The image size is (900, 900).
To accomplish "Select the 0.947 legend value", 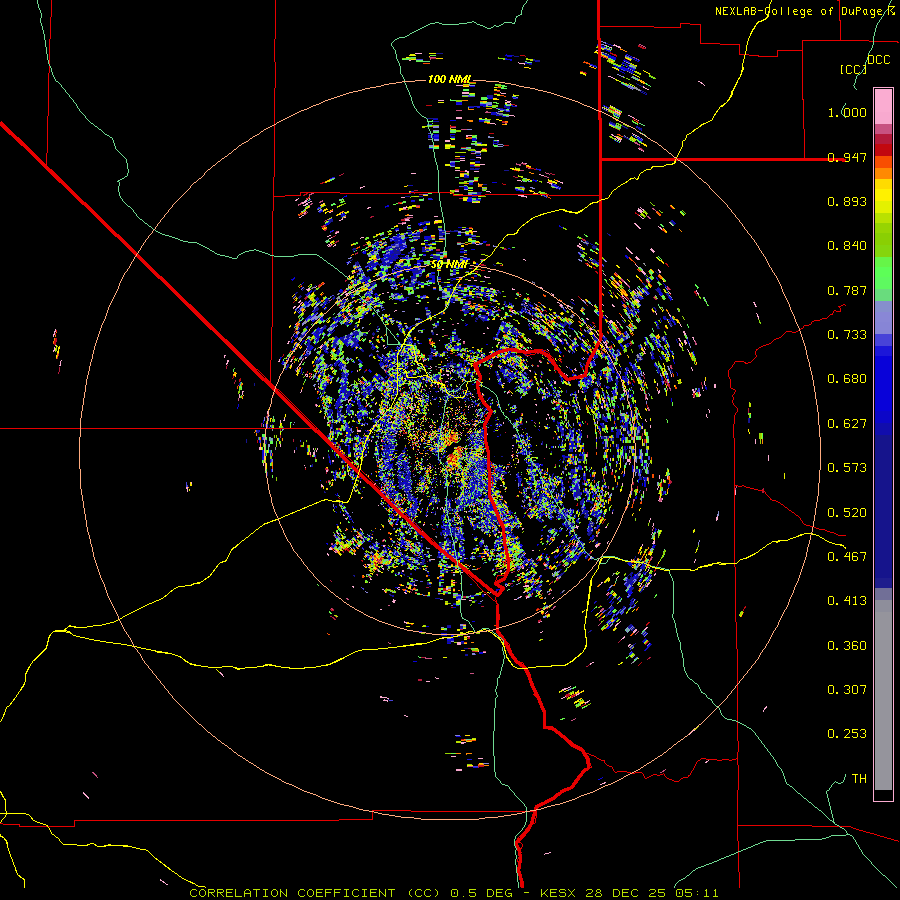I will coord(847,157).
